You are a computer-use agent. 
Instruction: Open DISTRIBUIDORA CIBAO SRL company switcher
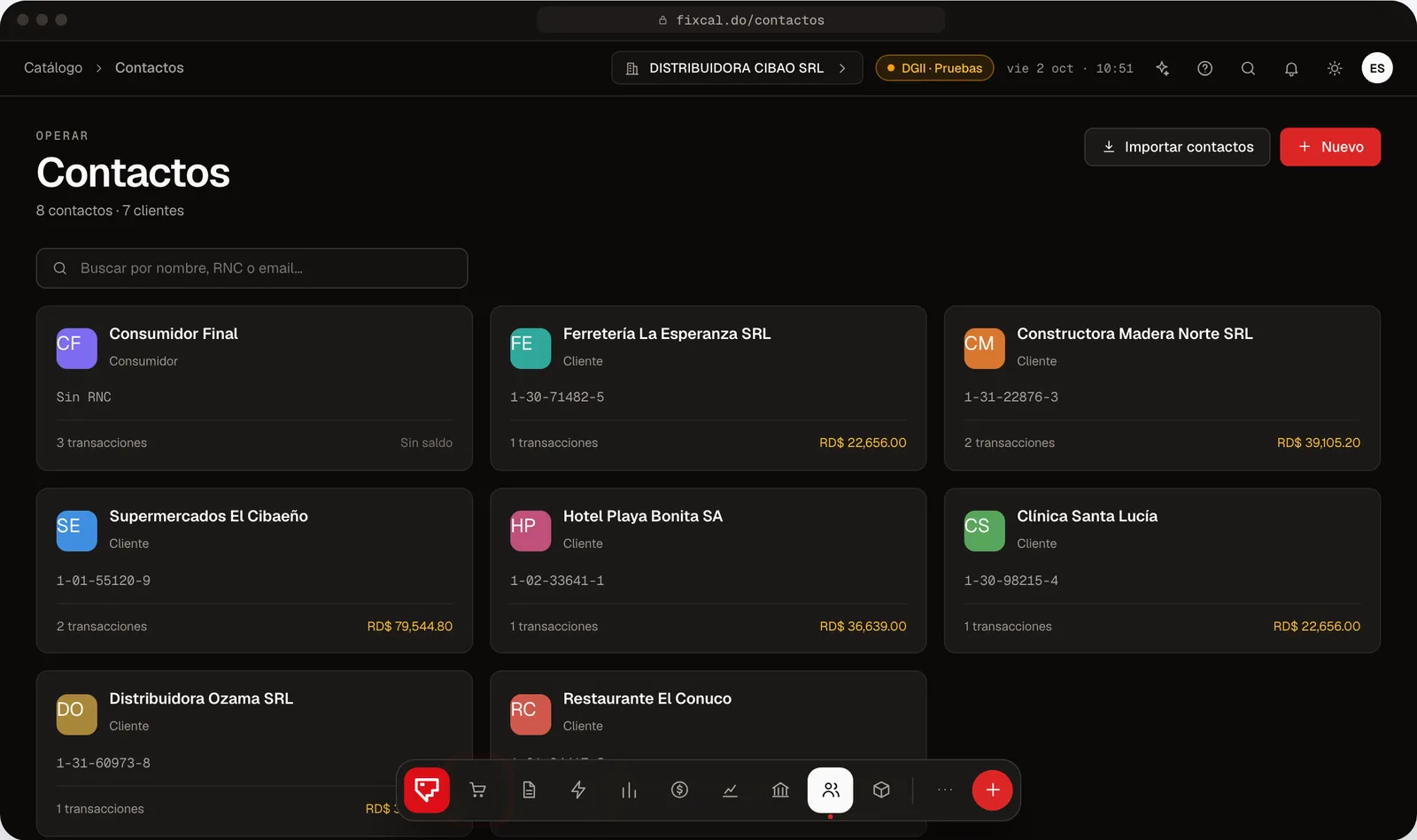(x=737, y=68)
